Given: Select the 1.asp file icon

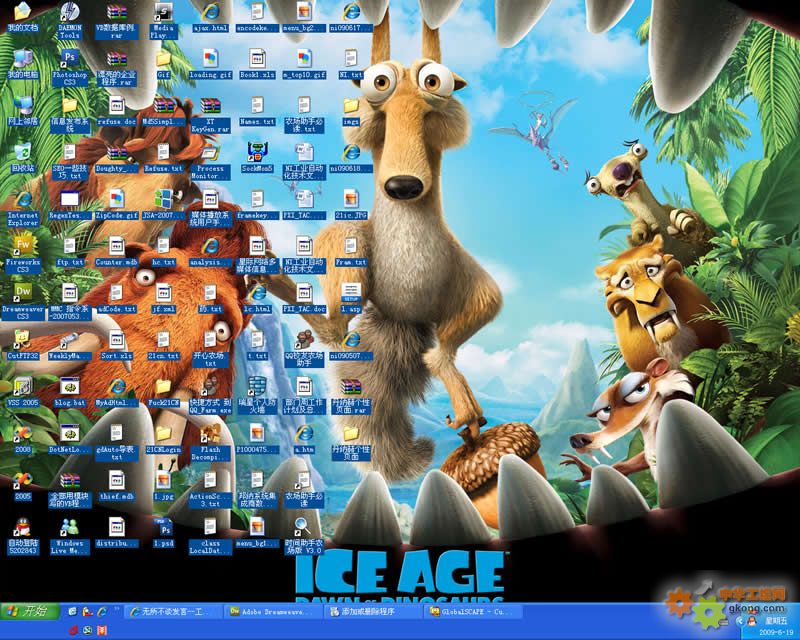Looking at the screenshot, I should pyautogui.click(x=351, y=299).
